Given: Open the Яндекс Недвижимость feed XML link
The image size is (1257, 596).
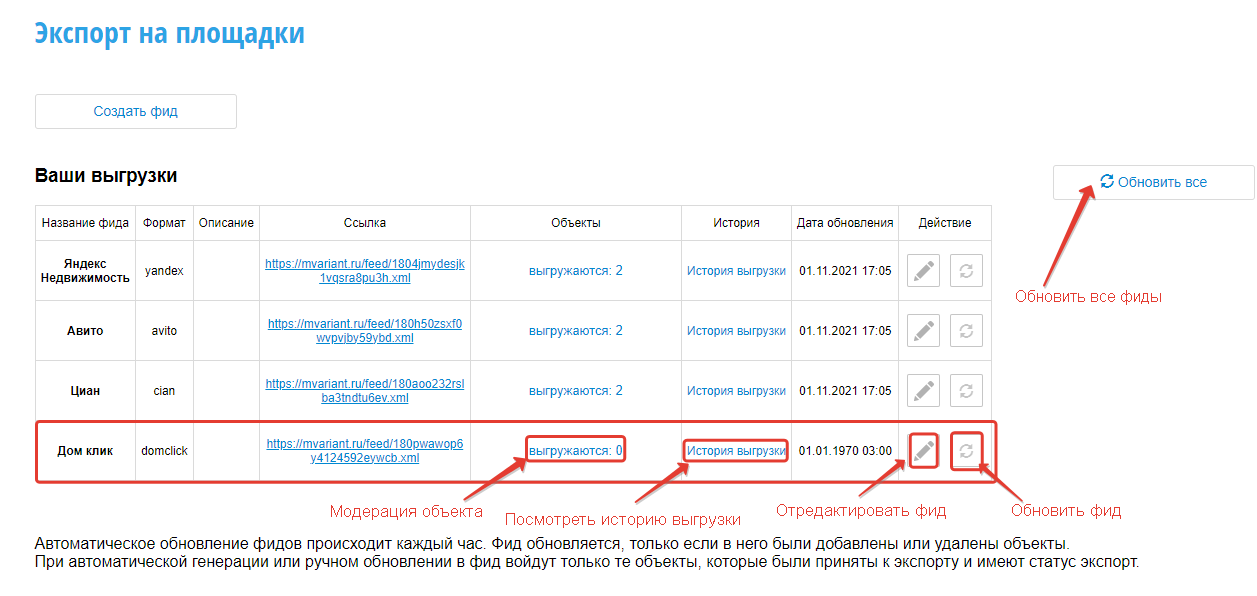Looking at the screenshot, I should pos(364,270).
